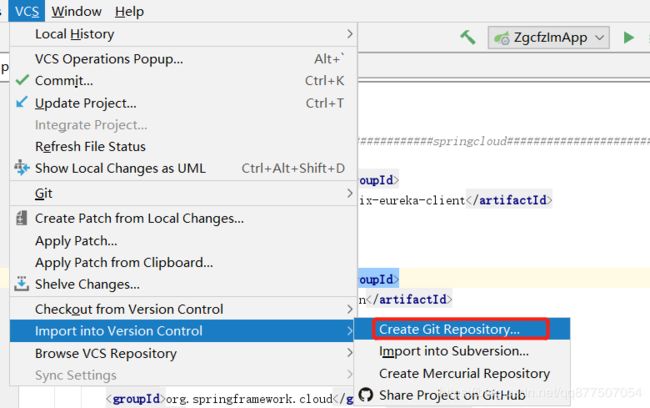Select Show Local Changes as UML

[x=183, y=168]
